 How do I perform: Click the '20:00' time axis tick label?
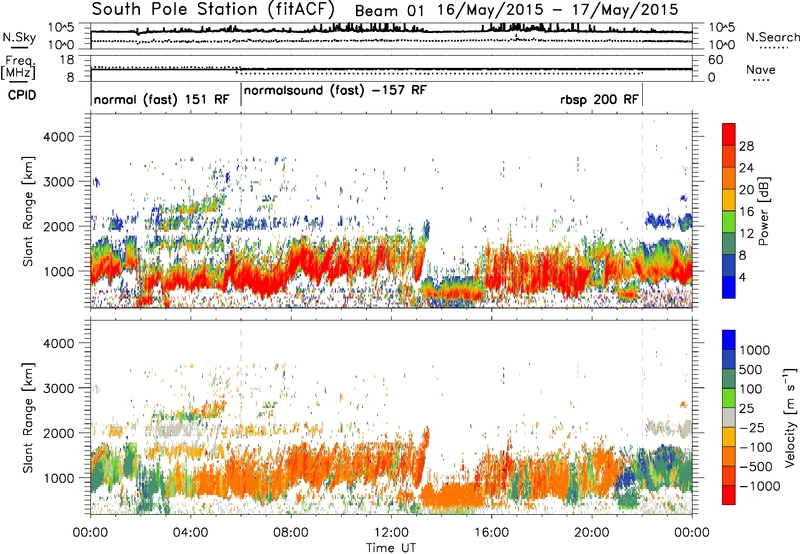coord(591,533)
